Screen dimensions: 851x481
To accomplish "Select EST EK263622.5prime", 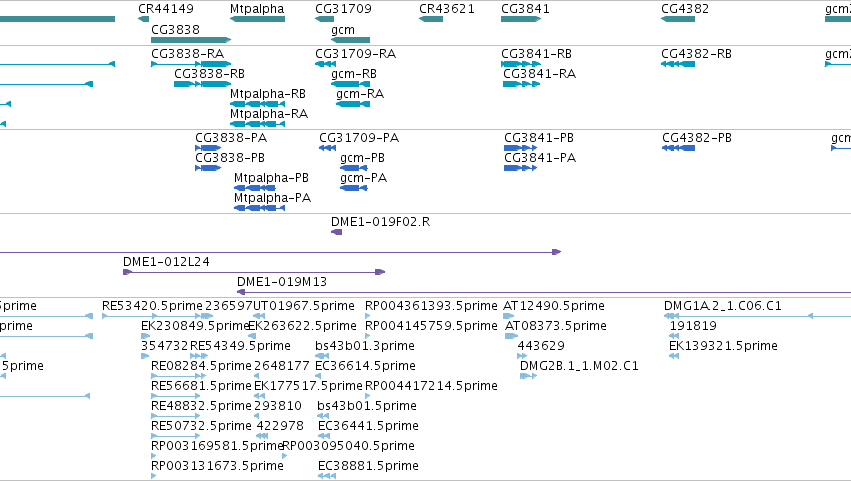I will [302, 326].
